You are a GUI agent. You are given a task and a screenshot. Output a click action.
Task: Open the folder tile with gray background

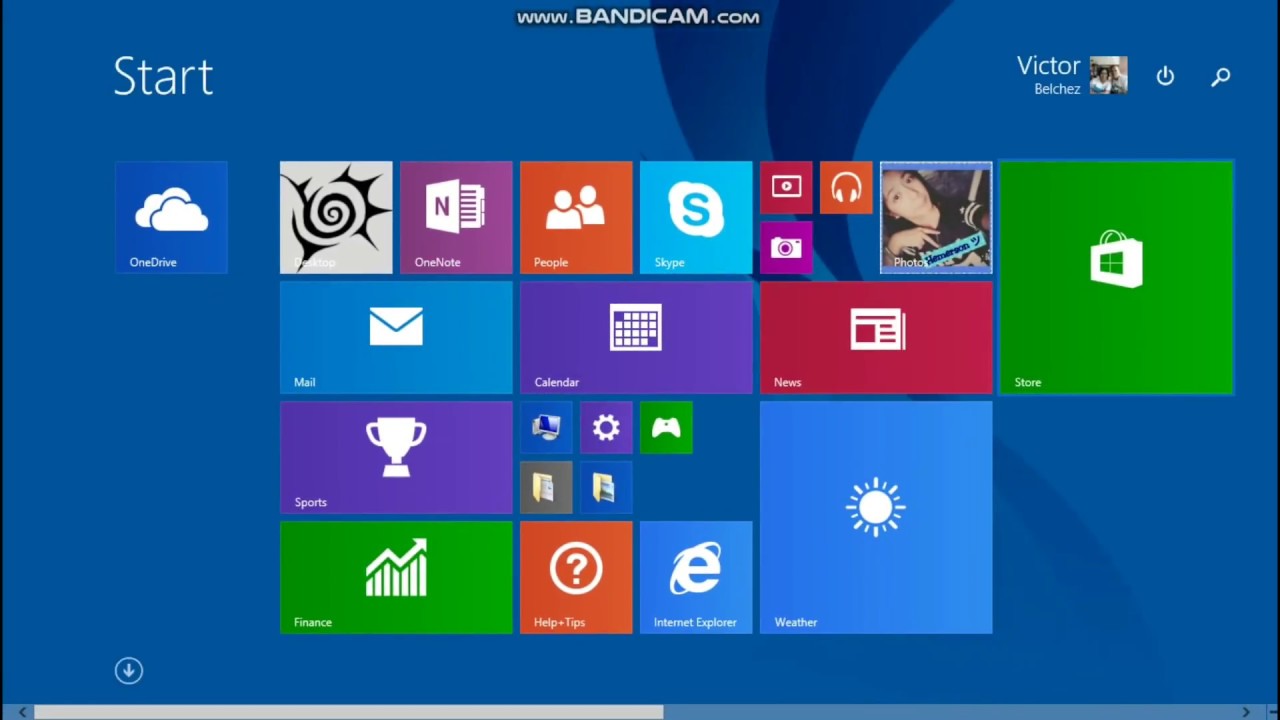pos(546,487)
